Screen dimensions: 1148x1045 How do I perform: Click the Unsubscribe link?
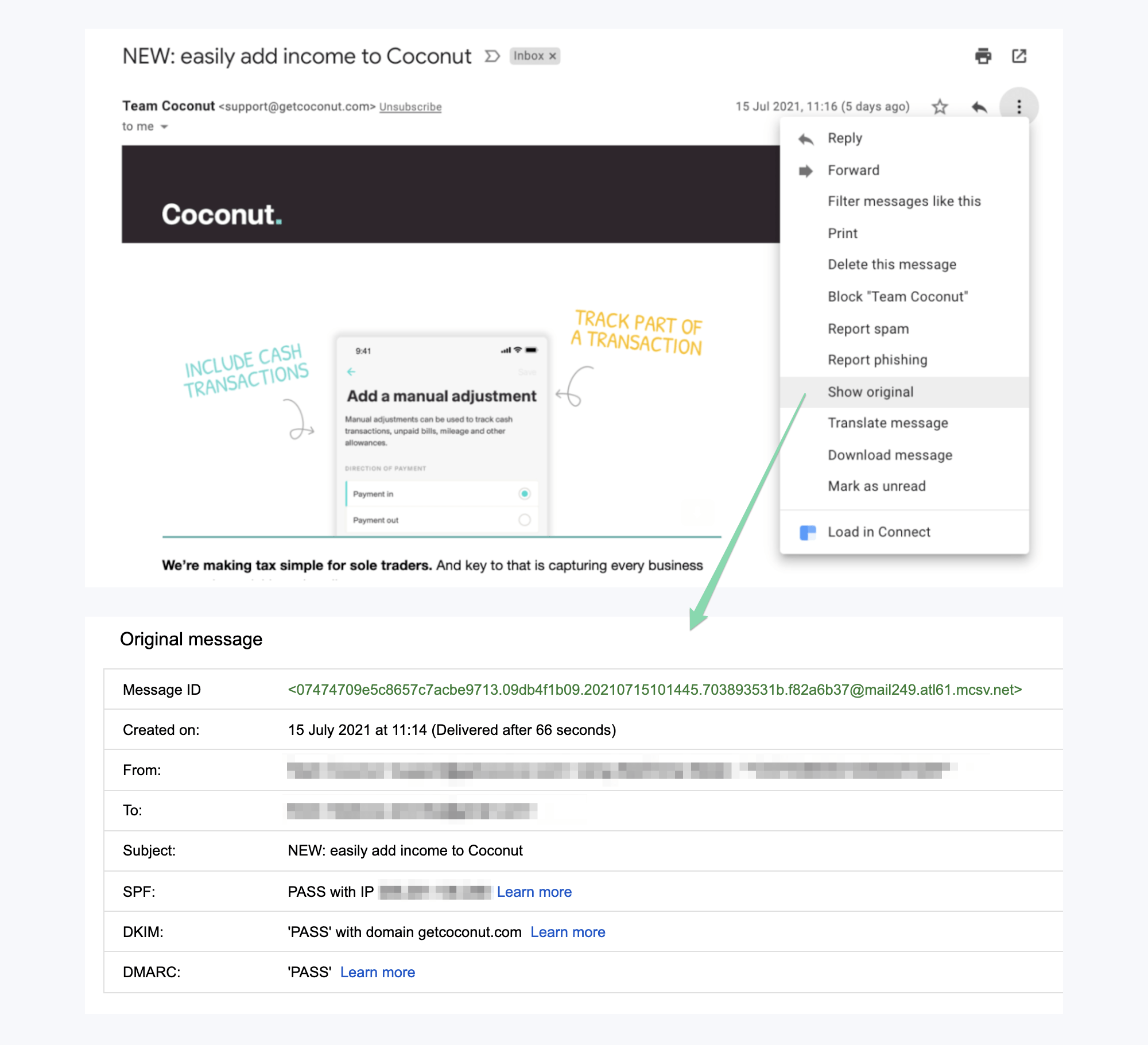(410, 107)
